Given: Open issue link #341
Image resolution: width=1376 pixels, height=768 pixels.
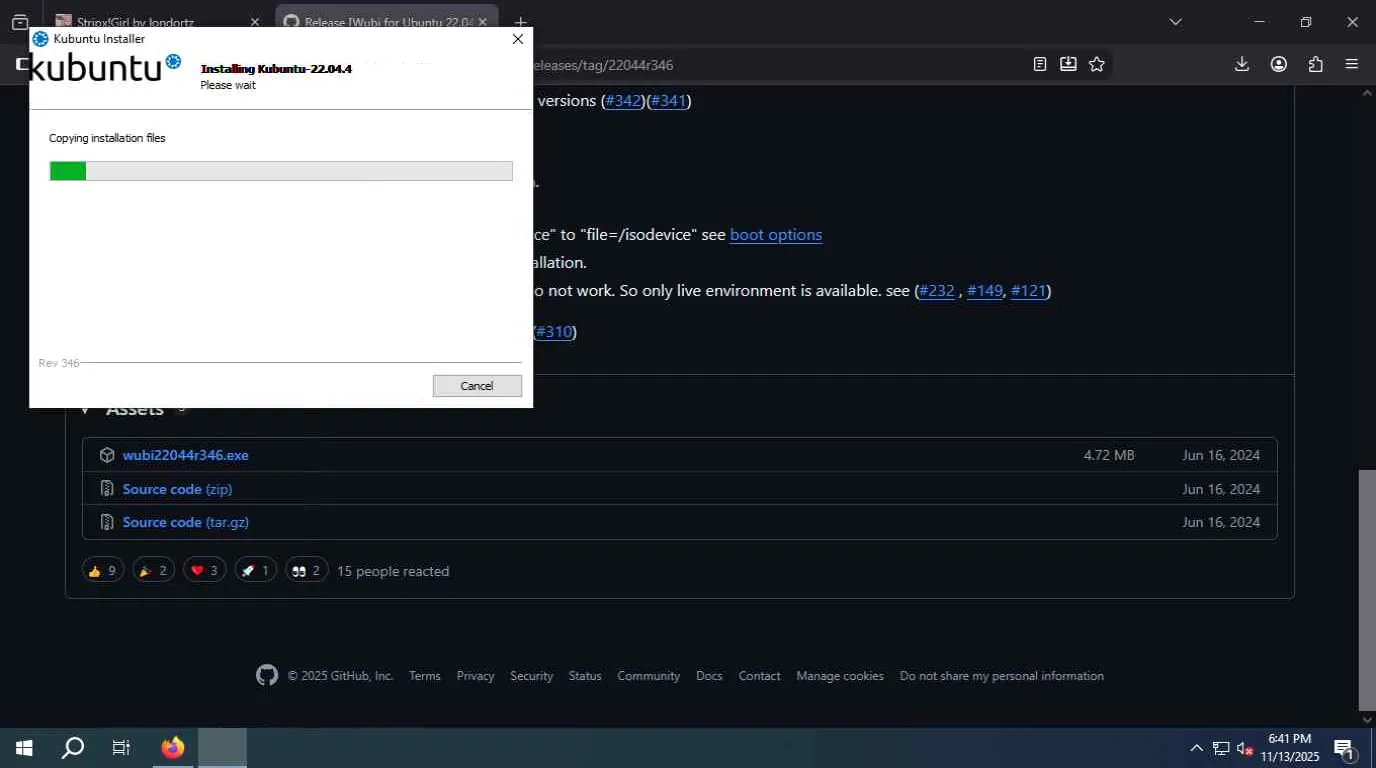Looking at the screenshot, I should [669, 101].
